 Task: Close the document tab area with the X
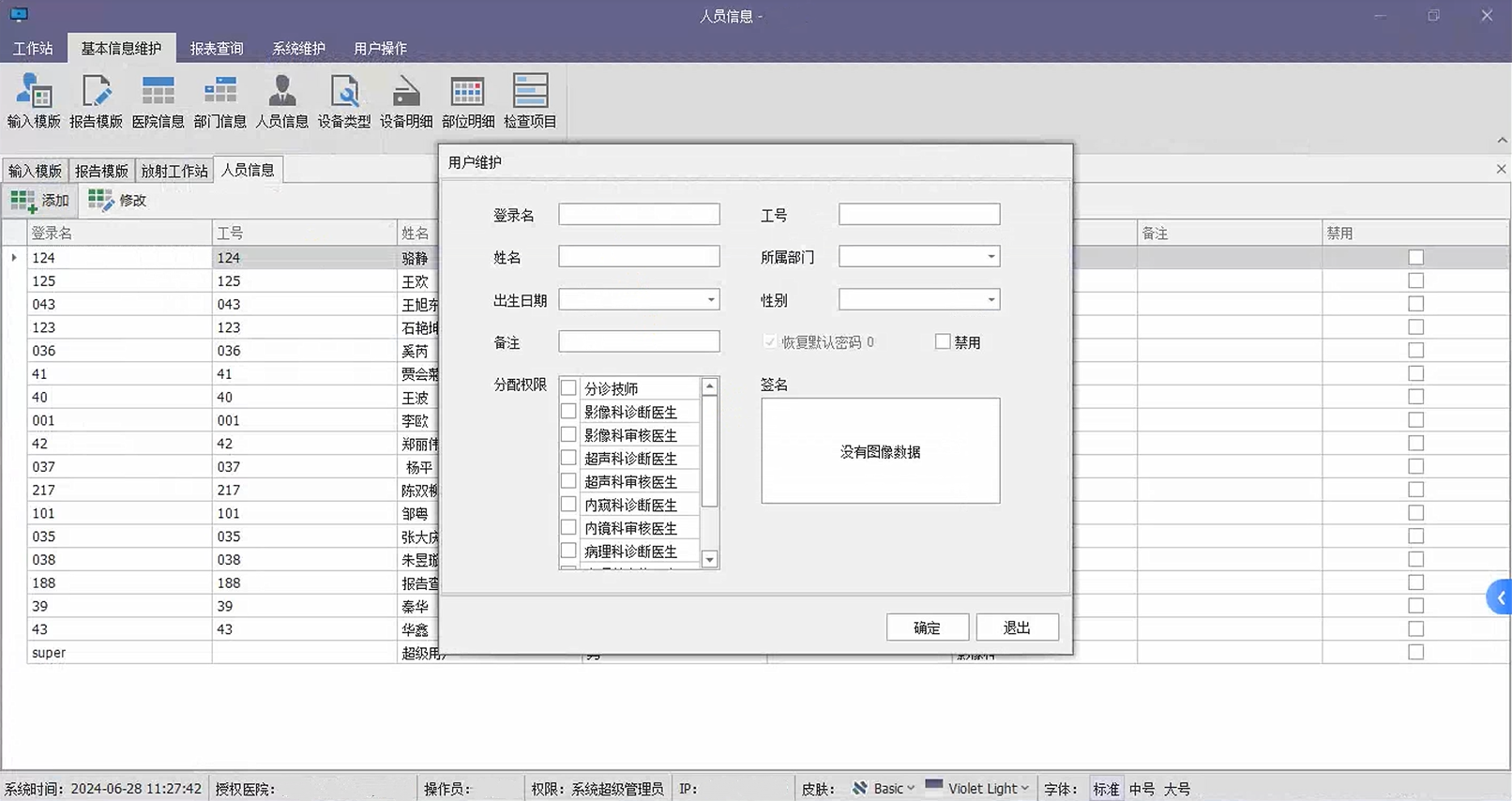click(x=1501, y=169)
